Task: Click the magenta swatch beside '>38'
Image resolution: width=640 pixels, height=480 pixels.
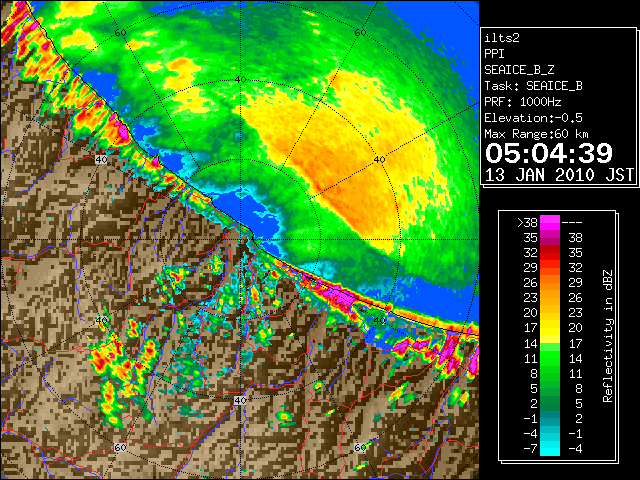Action: 550,223
